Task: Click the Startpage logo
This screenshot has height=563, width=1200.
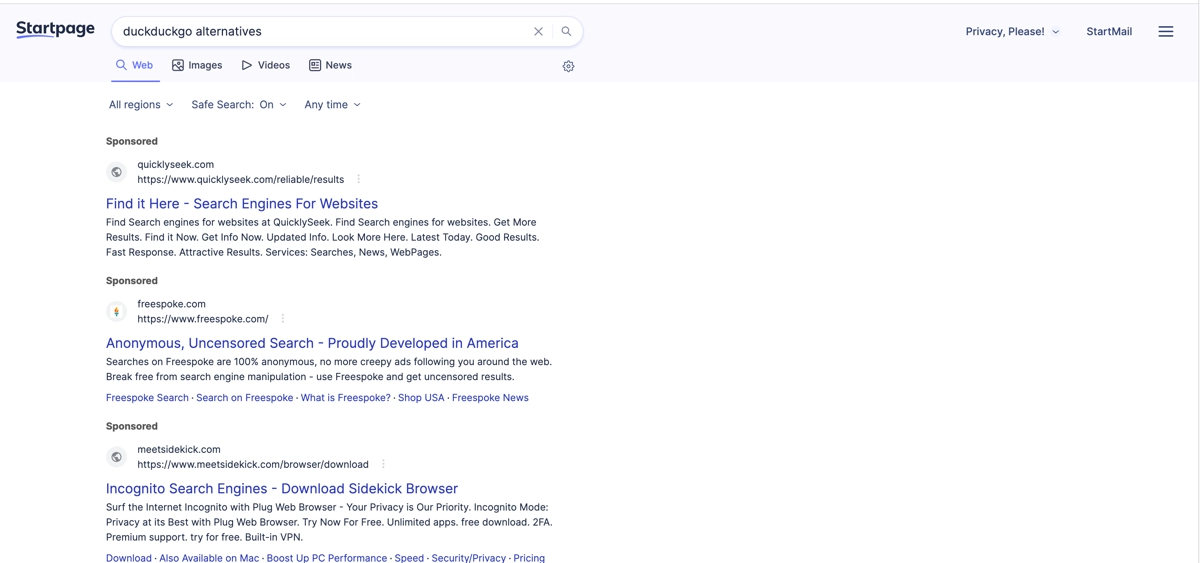Action: coord(55,29)
